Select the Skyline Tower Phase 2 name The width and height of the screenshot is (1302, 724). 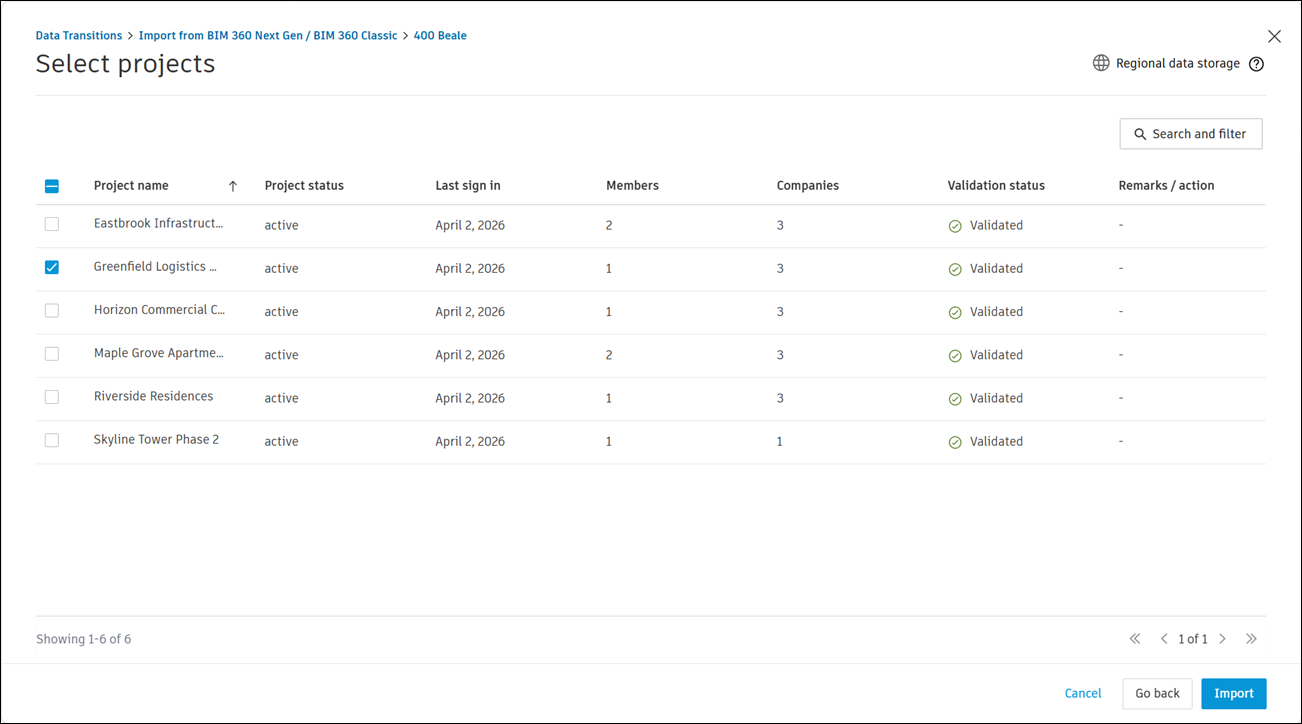click(x=156, y=439)
